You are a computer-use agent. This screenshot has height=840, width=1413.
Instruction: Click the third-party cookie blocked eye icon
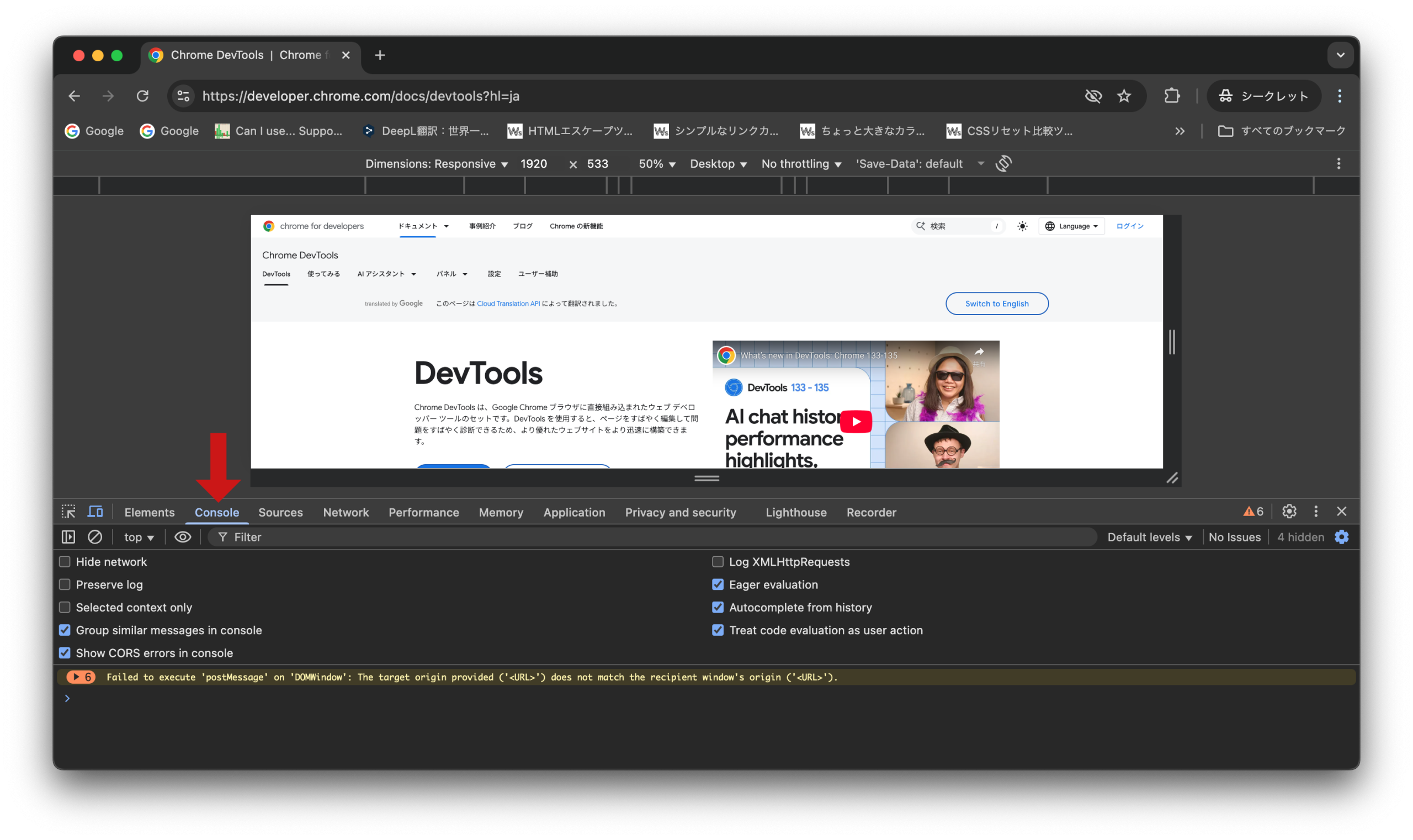click(x=1093, y=95)
